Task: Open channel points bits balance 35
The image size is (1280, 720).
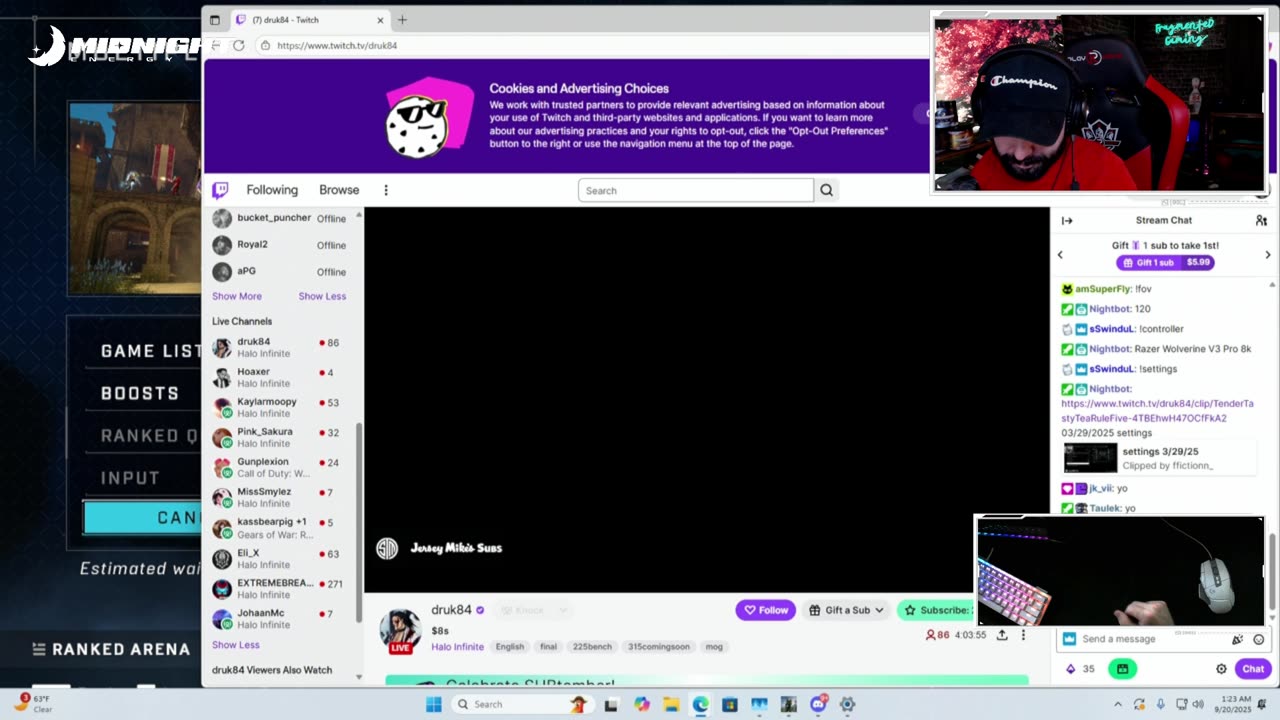Action: (x=1080, y=669)
